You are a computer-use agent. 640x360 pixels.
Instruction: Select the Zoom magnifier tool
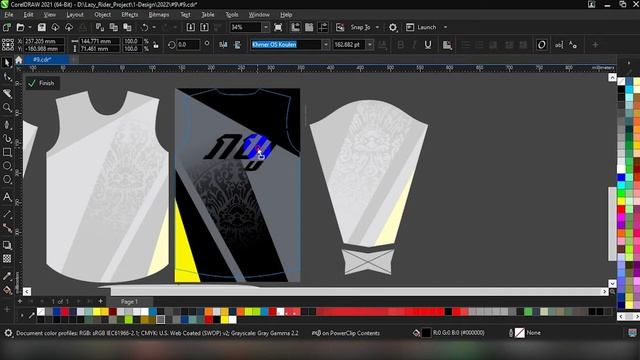(x=7, y=107)
